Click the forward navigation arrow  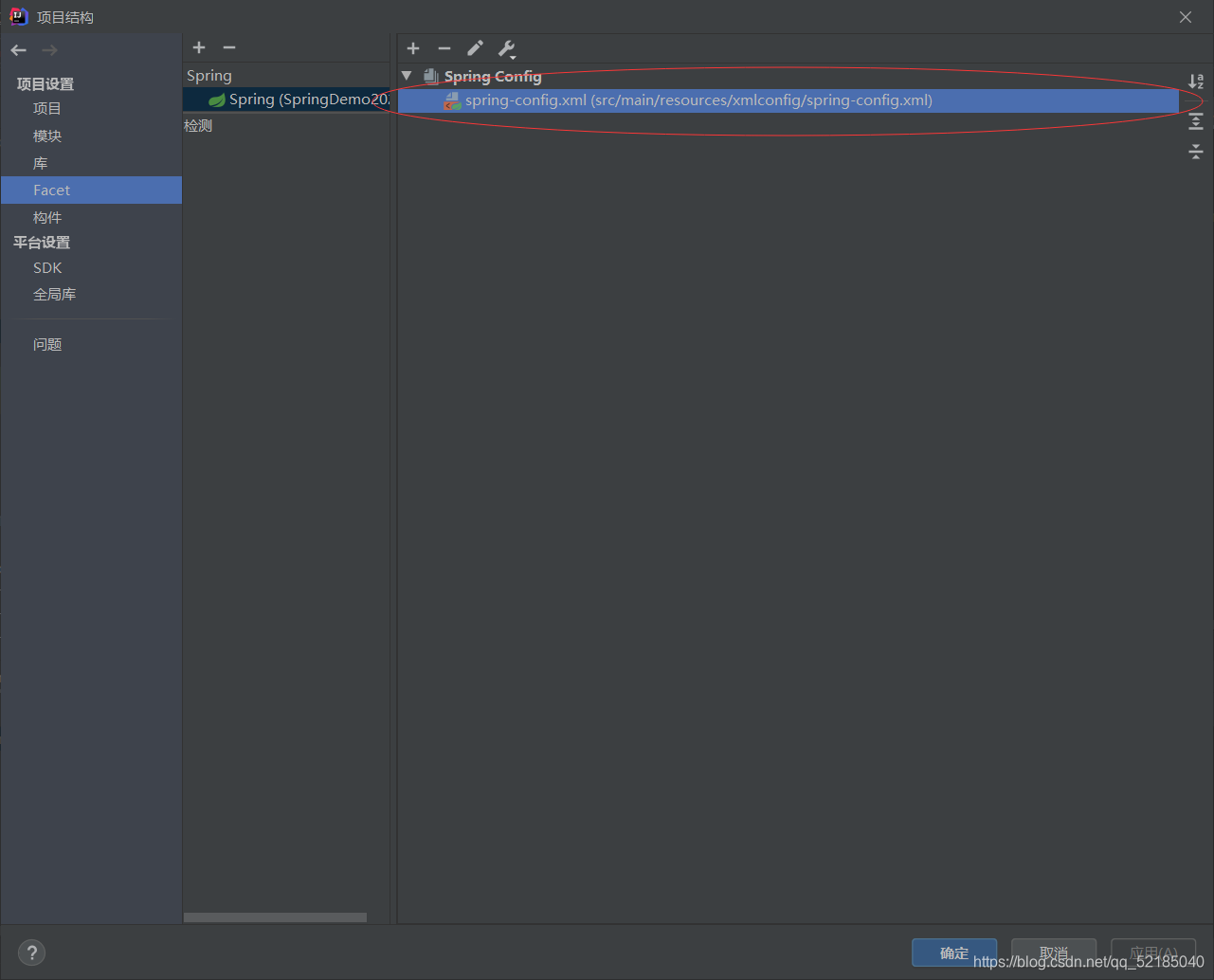(x=47, y=49)
